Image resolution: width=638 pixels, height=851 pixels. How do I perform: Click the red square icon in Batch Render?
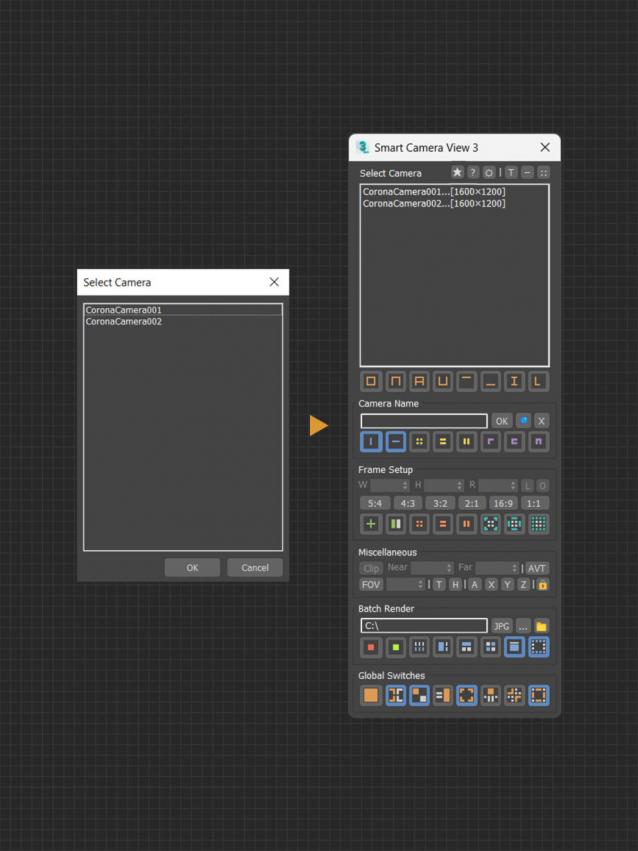[371, 647]
